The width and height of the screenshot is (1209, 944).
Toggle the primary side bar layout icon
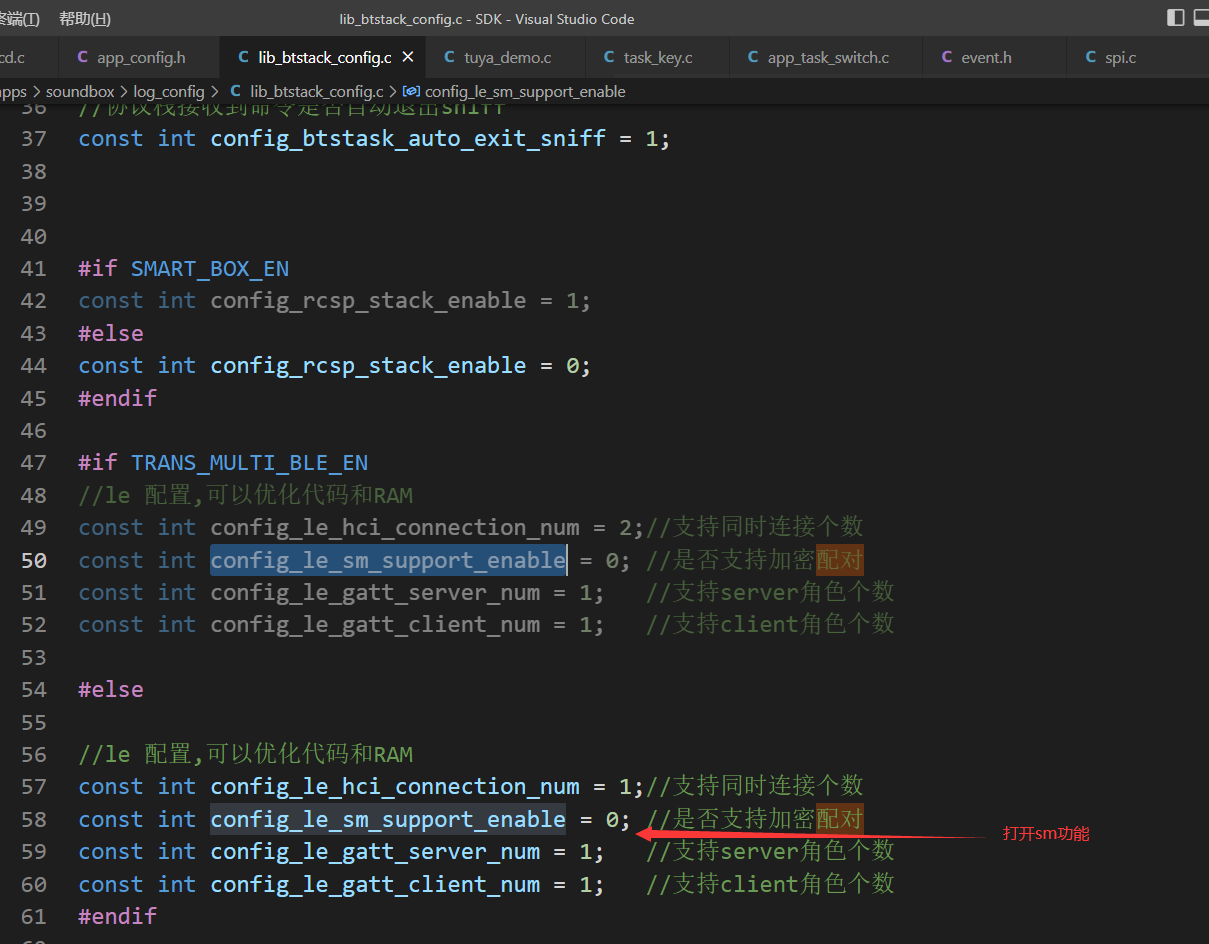(x=1176, y=18)
